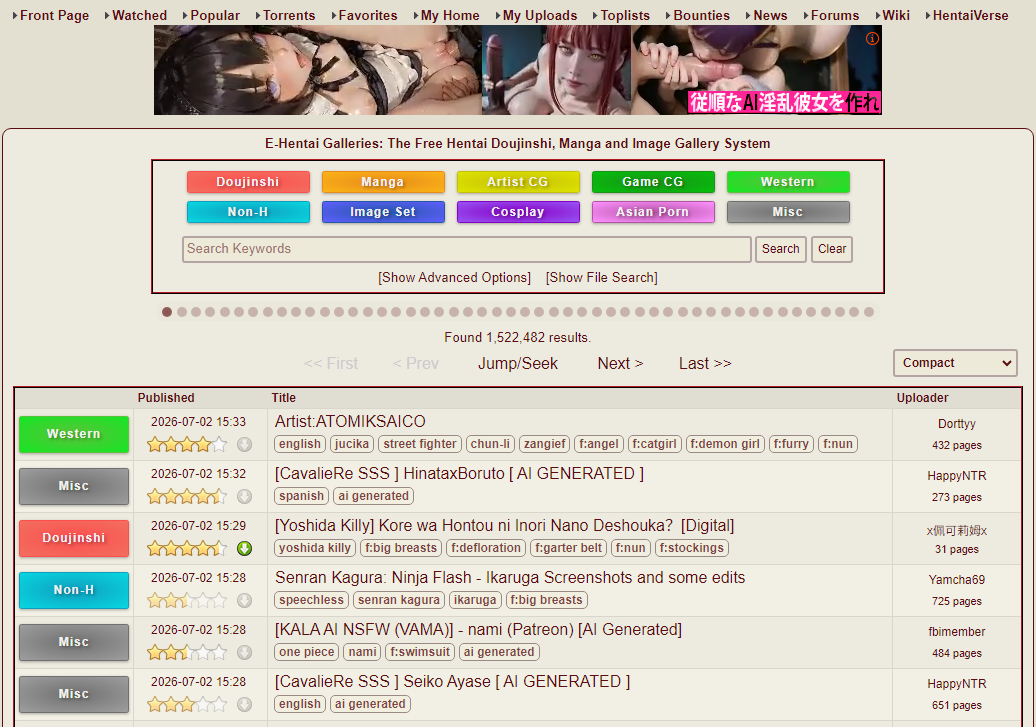Click the last pagination dot in the row

point(869,312)
